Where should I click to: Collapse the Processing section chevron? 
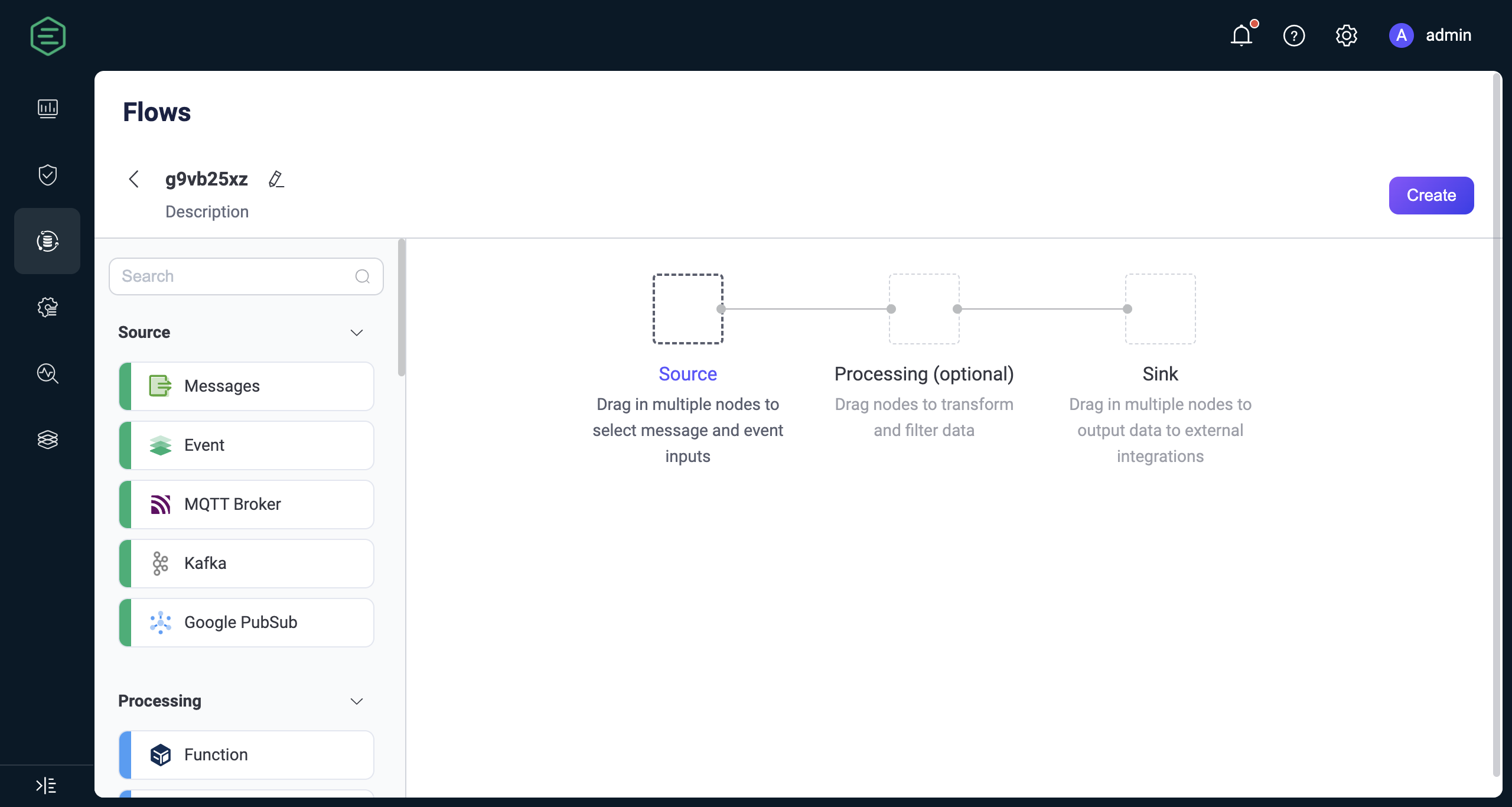[x=356, y=701]
